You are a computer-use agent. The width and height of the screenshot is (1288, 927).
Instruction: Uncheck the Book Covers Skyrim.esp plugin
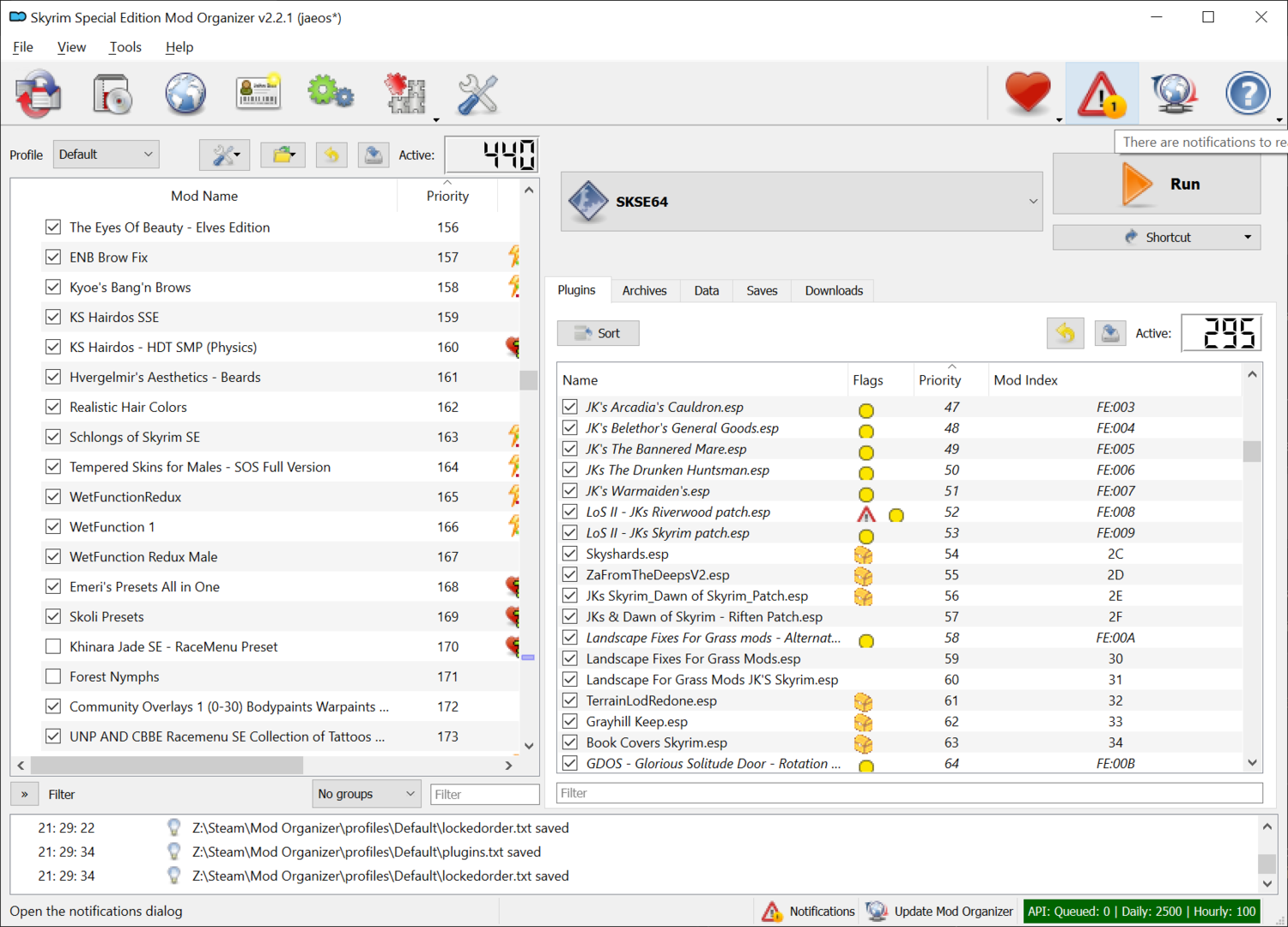(x=570, y=742)
